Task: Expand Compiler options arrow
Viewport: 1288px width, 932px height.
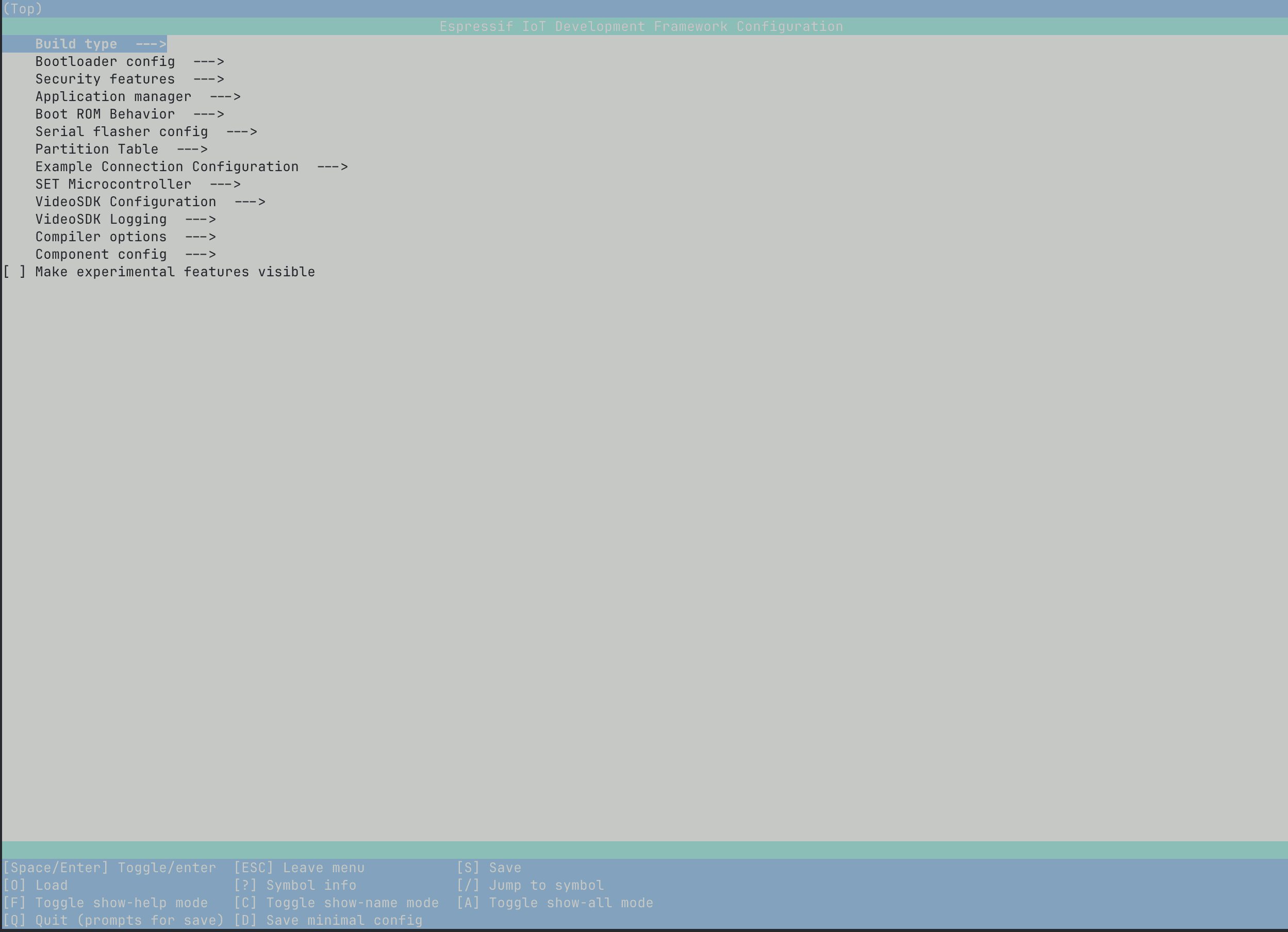Action: coord(201,237)
